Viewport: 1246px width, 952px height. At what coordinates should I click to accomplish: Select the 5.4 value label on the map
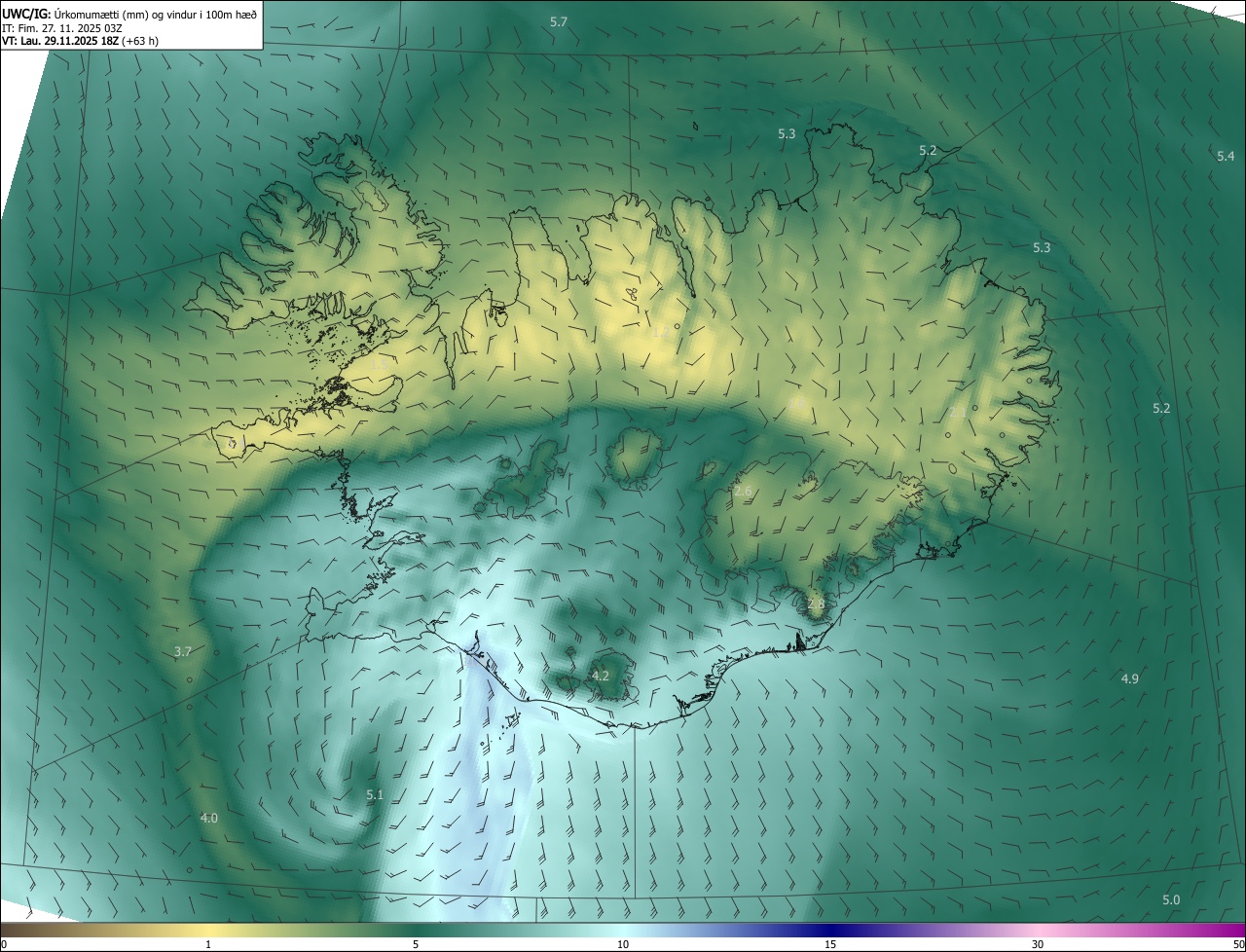tap(1226, 157)
